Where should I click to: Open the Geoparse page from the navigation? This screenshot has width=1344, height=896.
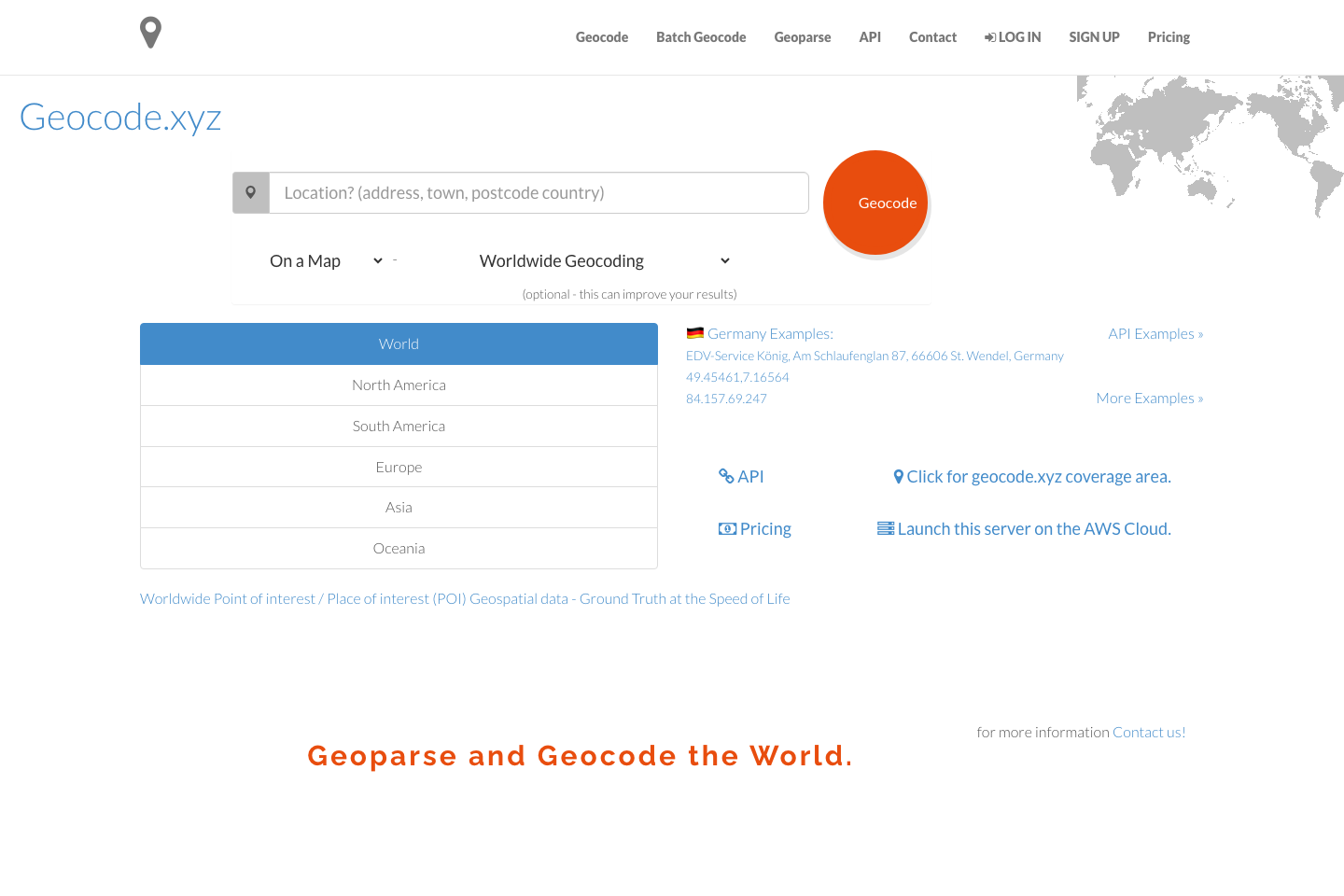(803, 37)
